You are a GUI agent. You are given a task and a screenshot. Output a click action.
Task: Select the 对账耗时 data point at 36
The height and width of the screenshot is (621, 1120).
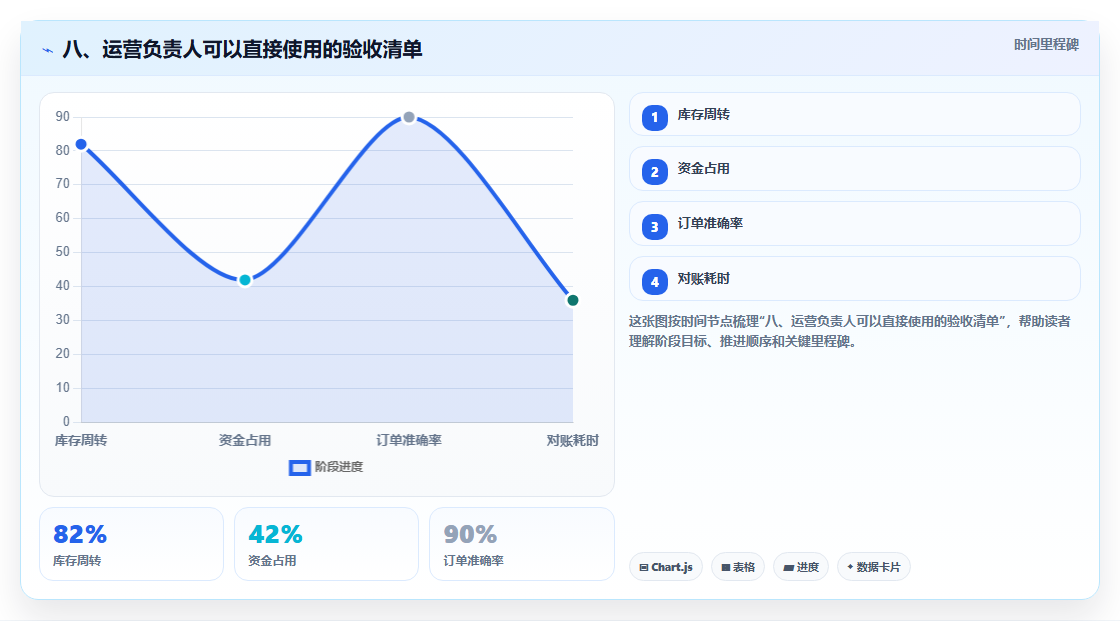click(x=572, y=300)
